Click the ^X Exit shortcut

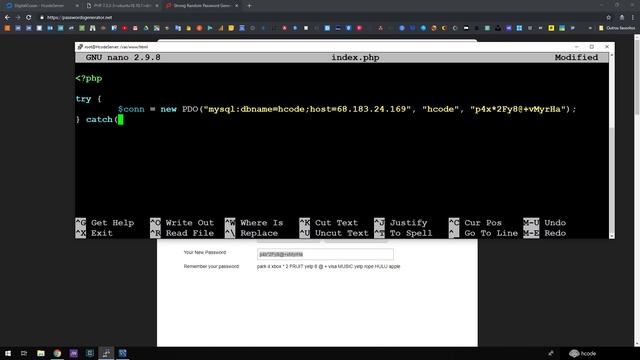[x=94, y=233]
